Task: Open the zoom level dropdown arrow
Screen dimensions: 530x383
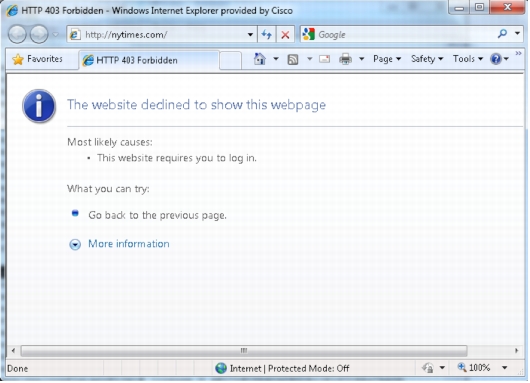Action: click(505, 368)
